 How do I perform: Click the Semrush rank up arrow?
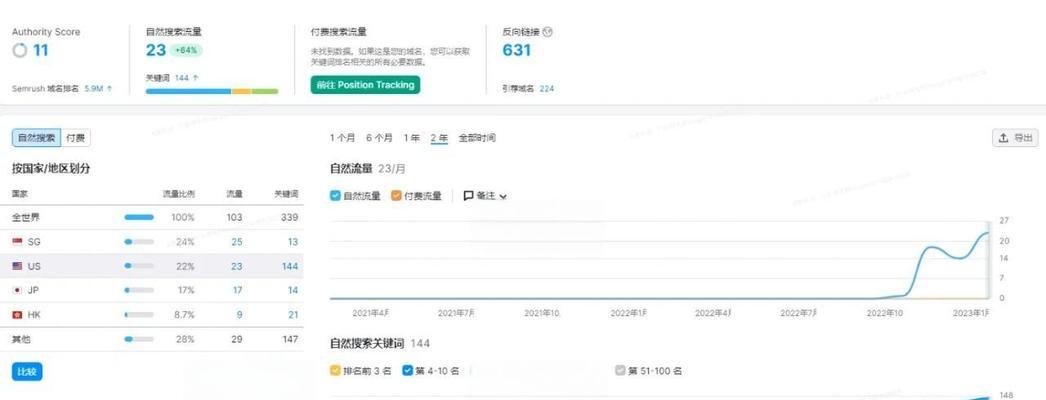[x=109, y=88]
